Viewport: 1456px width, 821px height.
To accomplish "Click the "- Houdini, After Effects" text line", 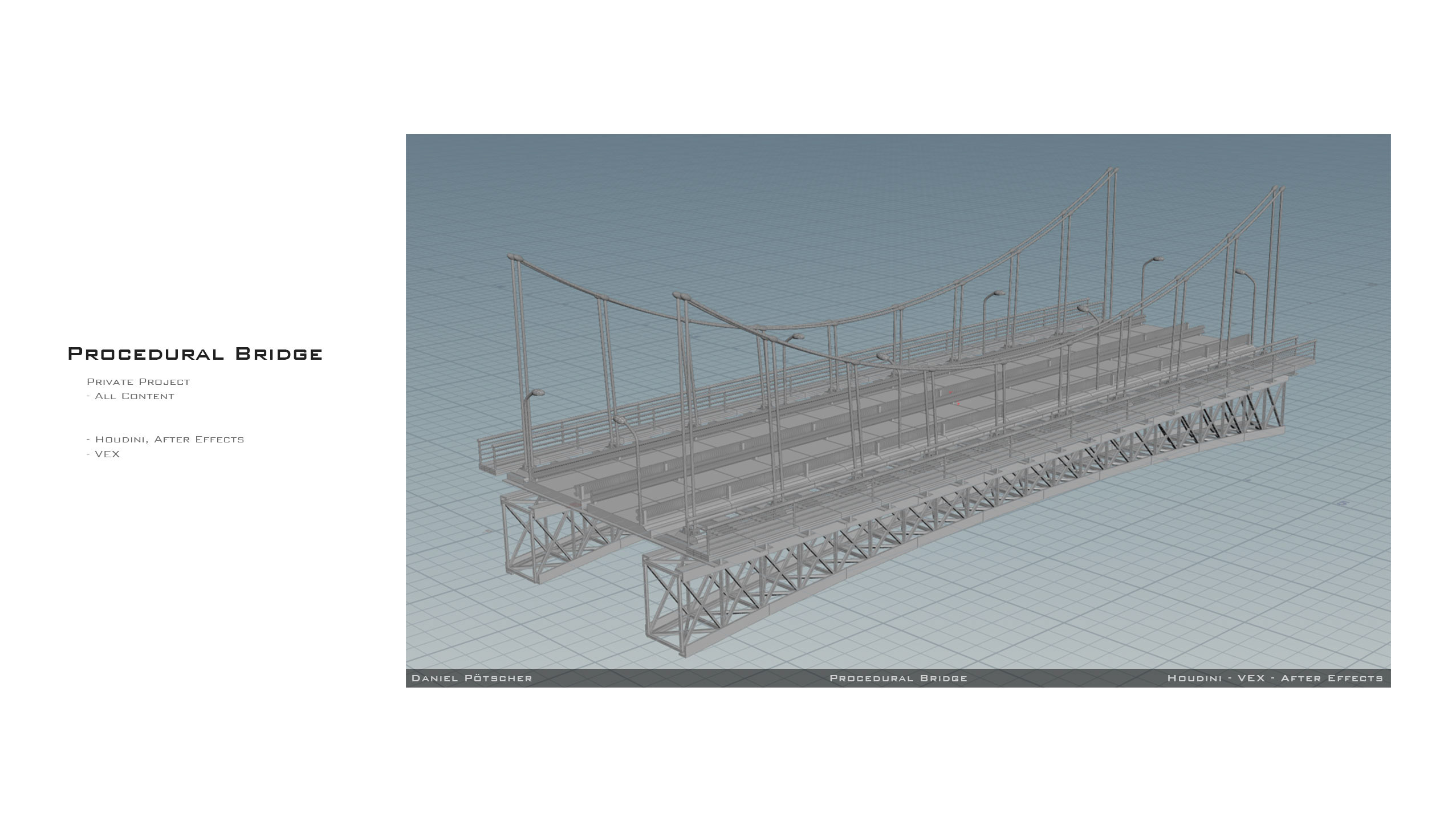I will 165,439.
